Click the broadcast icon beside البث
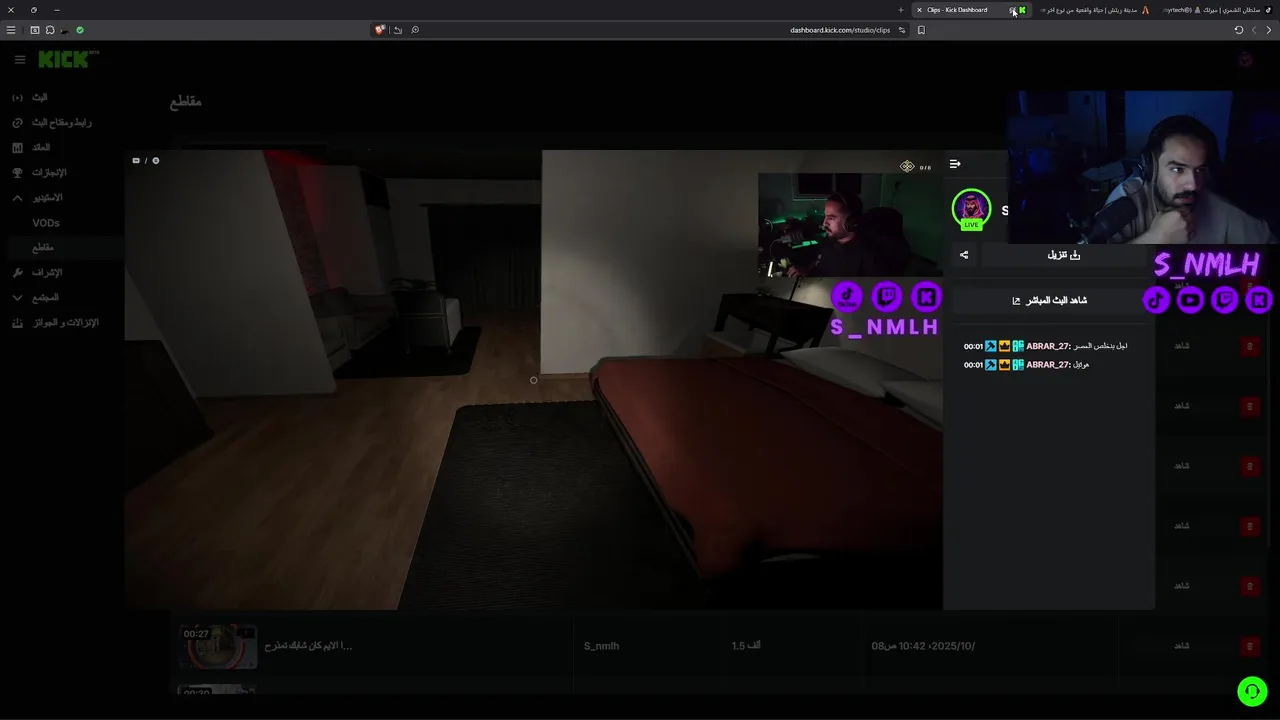 17,97
